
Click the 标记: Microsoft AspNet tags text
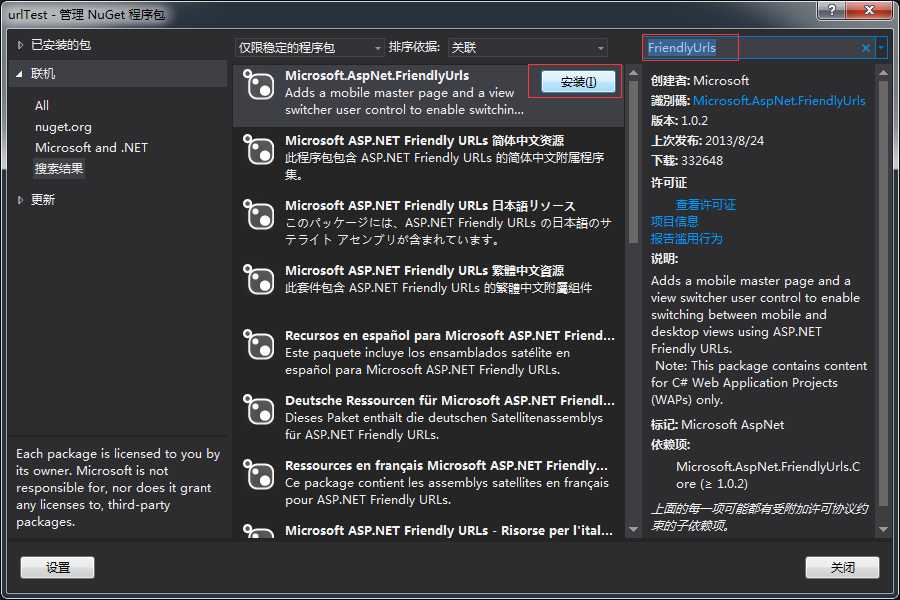tap(717, 425)
